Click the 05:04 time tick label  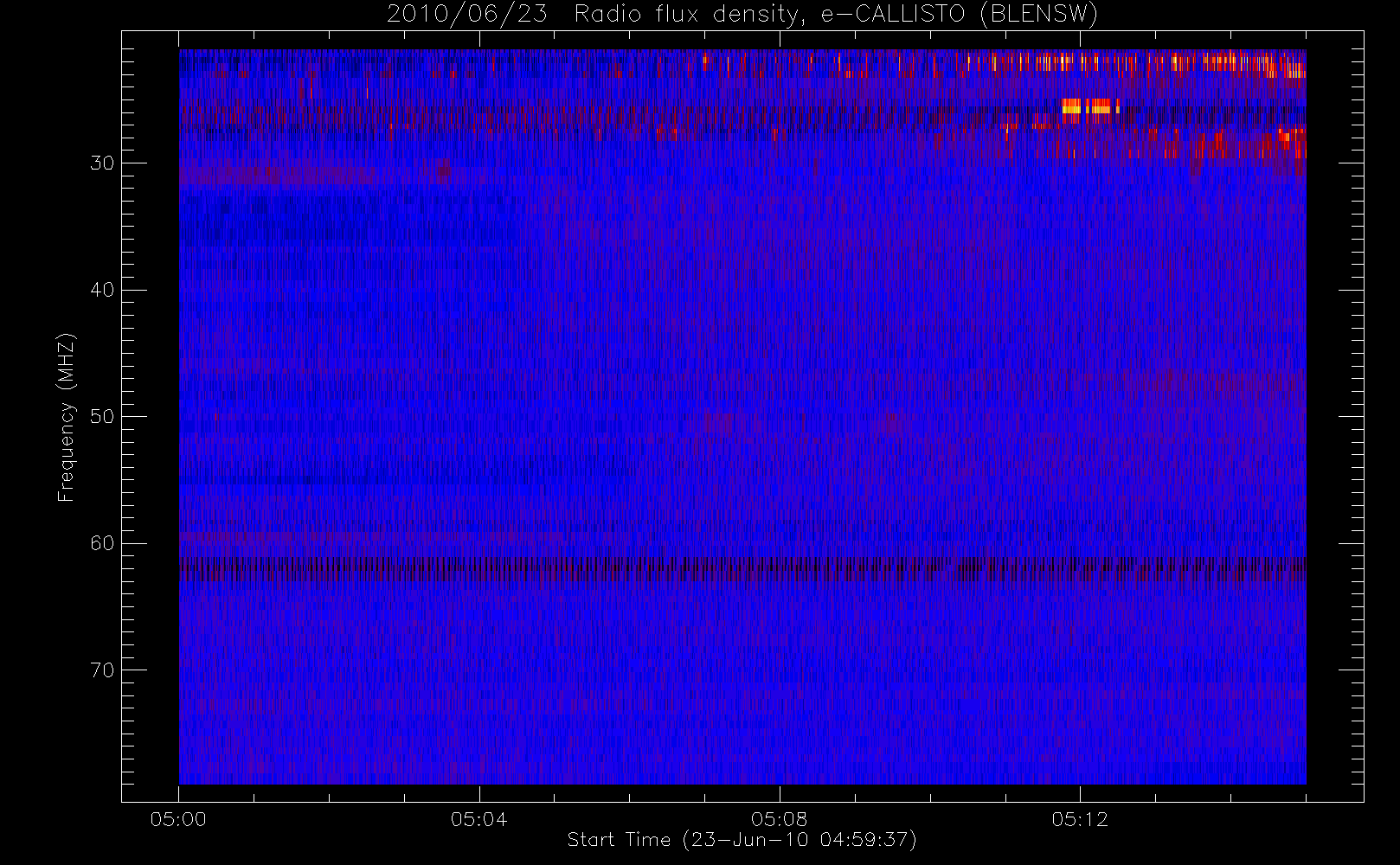pyautogui.click(x=478, y=819)
